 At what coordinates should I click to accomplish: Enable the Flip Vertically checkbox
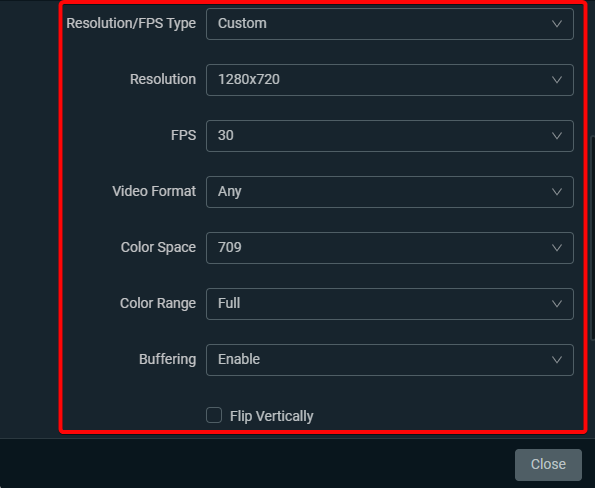(x=214, y=415)
